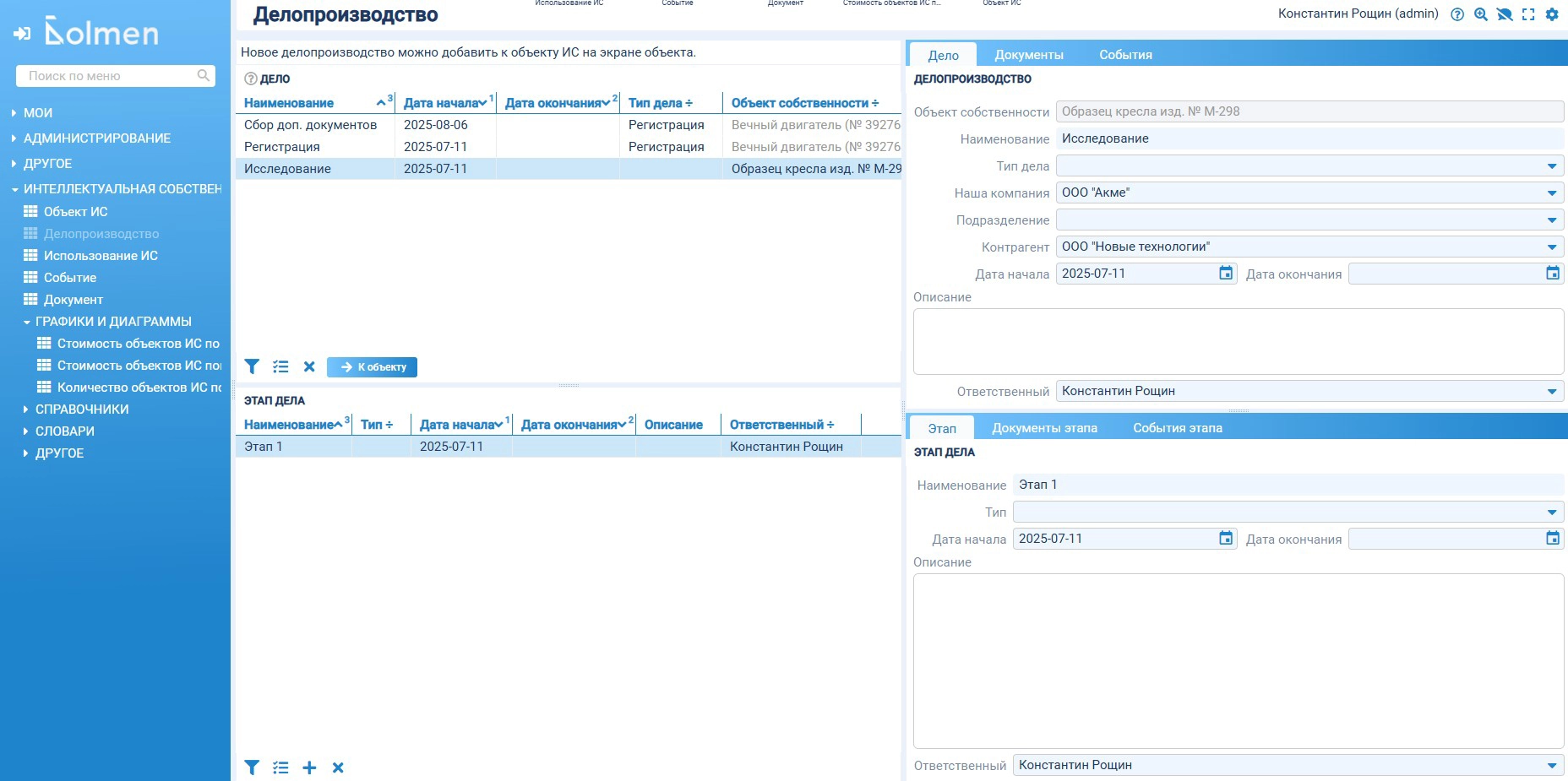Open the Дата начала calendar picker in Делопроизводство
The height and width of the screenshot is (781, 1568).
(1226, 274)
